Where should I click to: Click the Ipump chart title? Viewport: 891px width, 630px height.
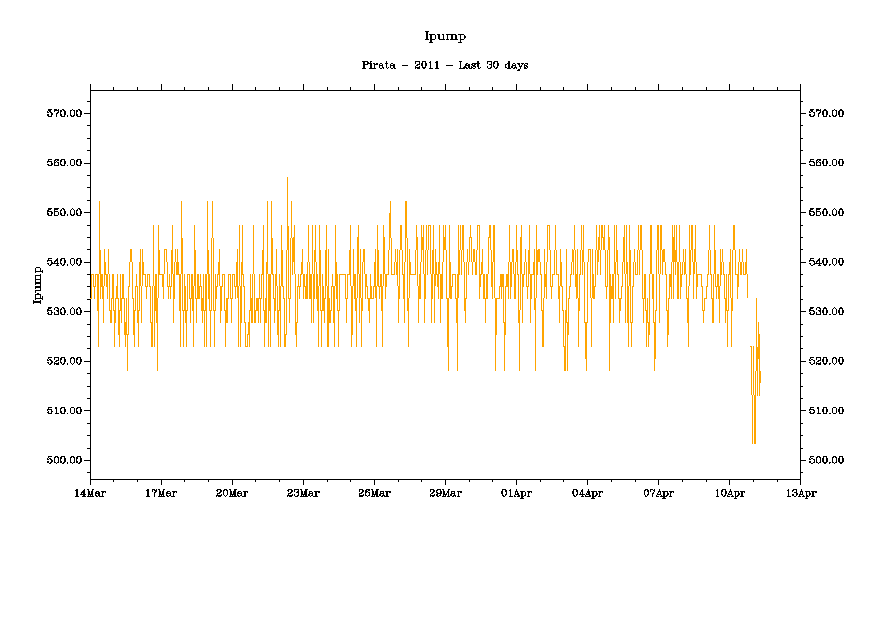[x=445, y=37]
